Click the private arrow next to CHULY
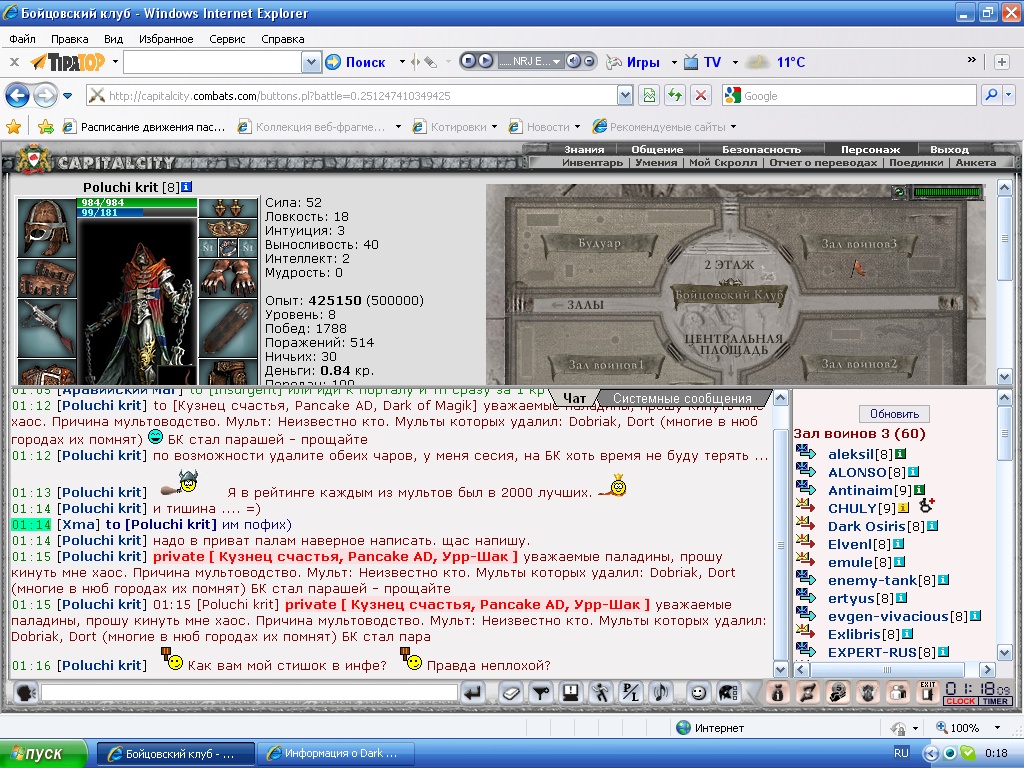Viewport: 1024px width, 768px height. pos(807,507)
